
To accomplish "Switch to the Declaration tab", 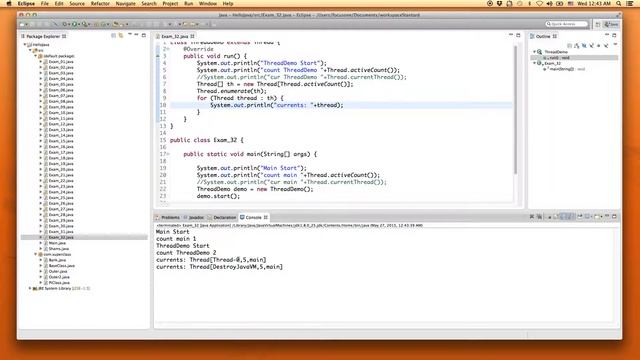I will (x=222, y=217).
